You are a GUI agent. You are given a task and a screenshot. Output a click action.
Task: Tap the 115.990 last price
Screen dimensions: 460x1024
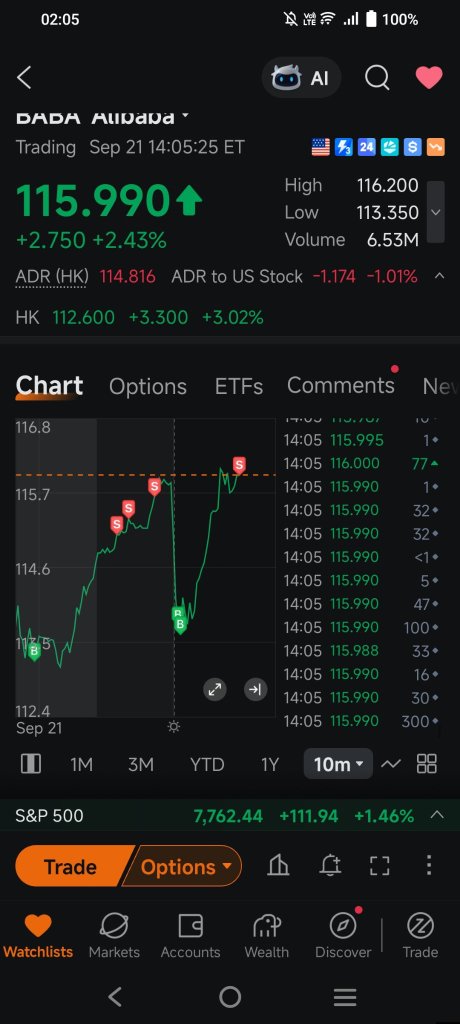click(x=93, y=200)
